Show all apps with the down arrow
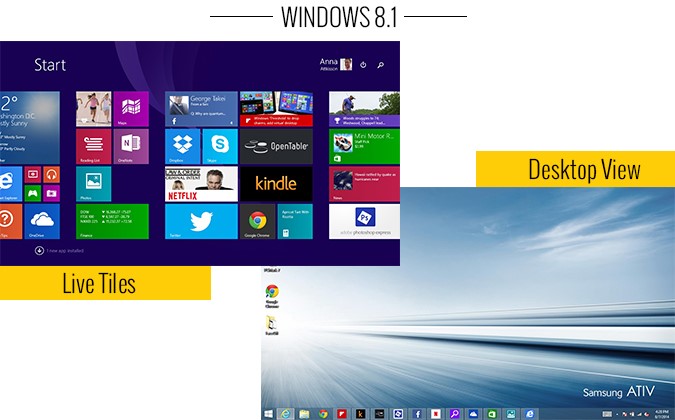The height and width of the screenshot is (420, 675). pyautogui.click(x=40, y=251)
